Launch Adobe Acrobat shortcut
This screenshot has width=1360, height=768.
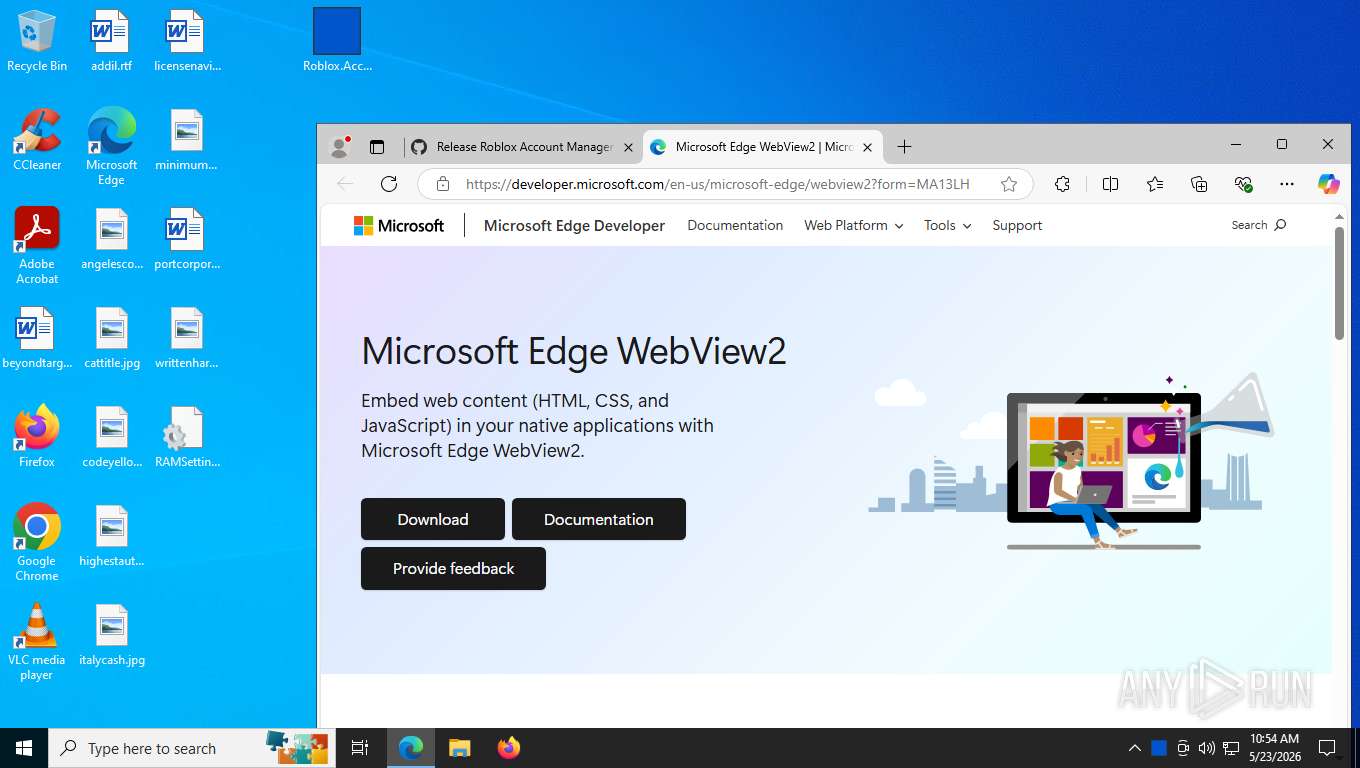(37, 246)
